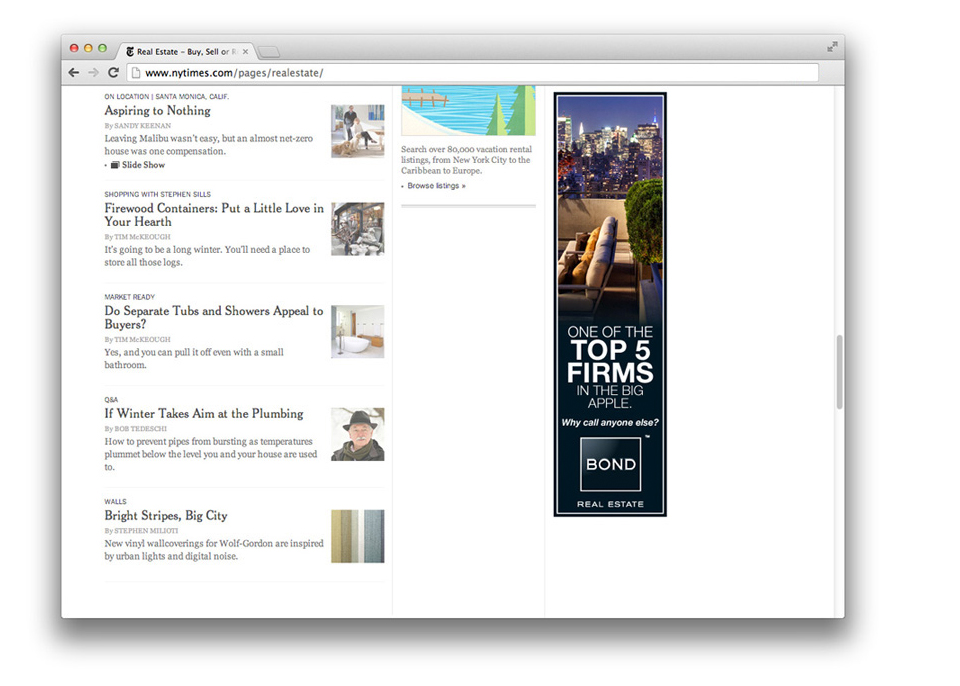
Task: Open Firewood Containers: Put a Little Love headline
Action: click(x=214, y=215)
